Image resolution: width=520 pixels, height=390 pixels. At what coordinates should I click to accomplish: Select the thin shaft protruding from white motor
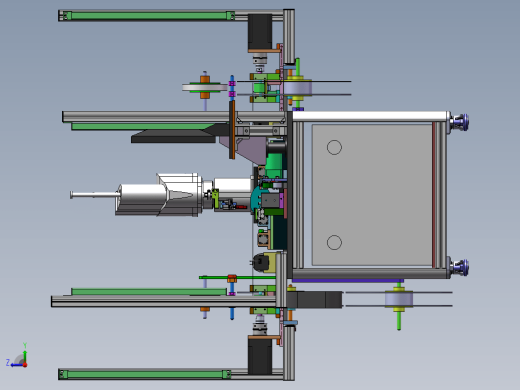(x=94, y=195)
